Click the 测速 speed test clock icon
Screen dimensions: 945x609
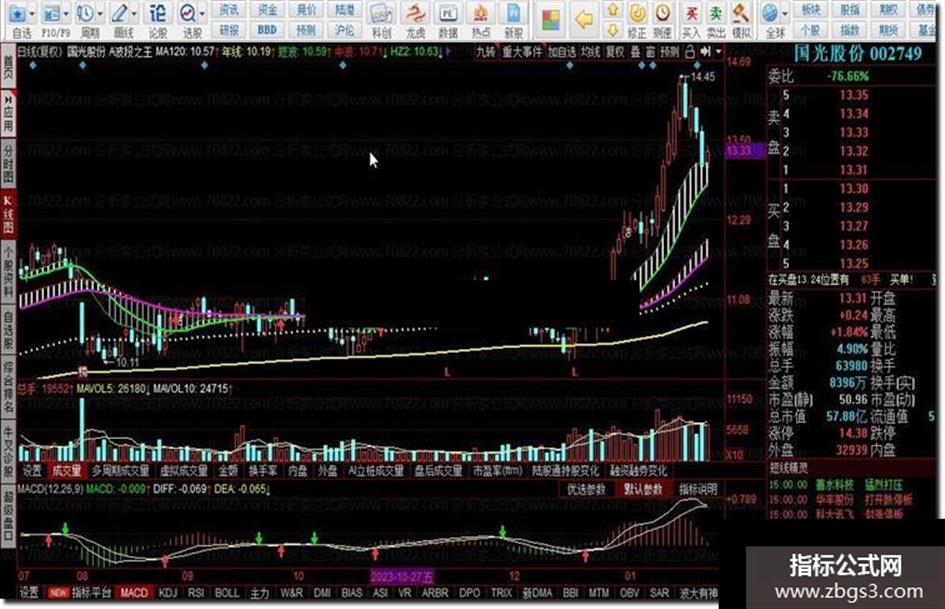pyautogui.click(x=662, y=13)
